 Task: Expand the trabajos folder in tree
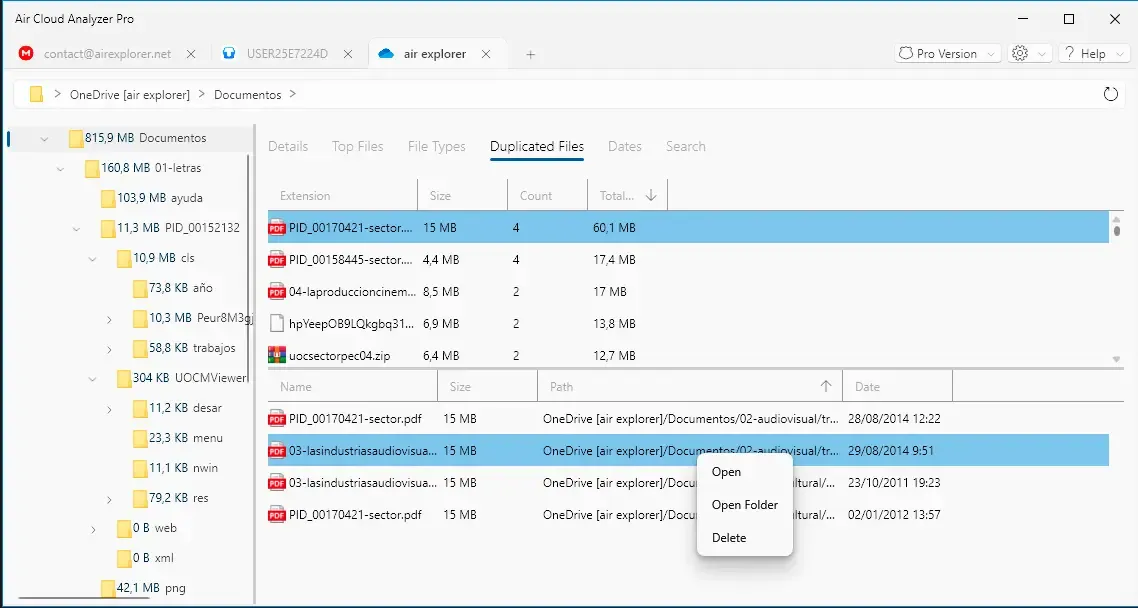click(109, 350)
